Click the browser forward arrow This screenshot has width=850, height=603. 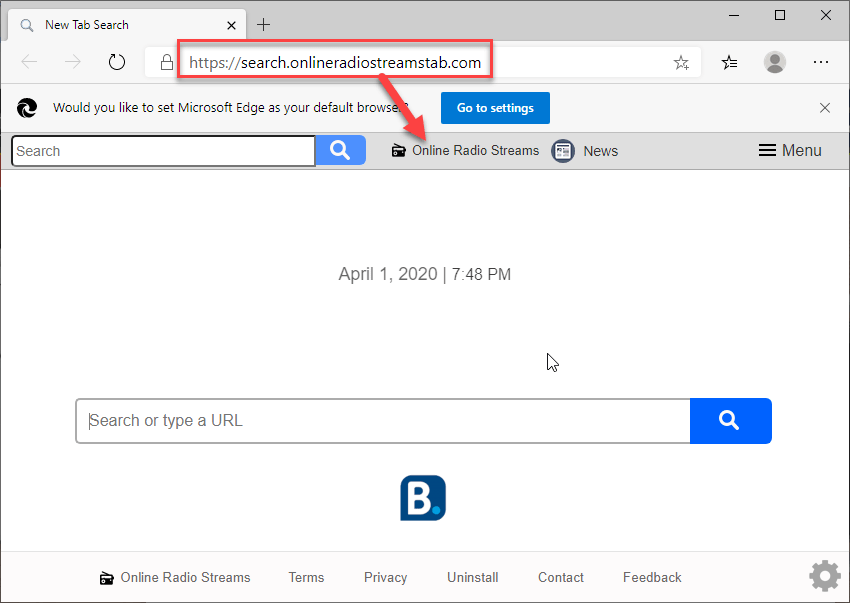[73, 62]
